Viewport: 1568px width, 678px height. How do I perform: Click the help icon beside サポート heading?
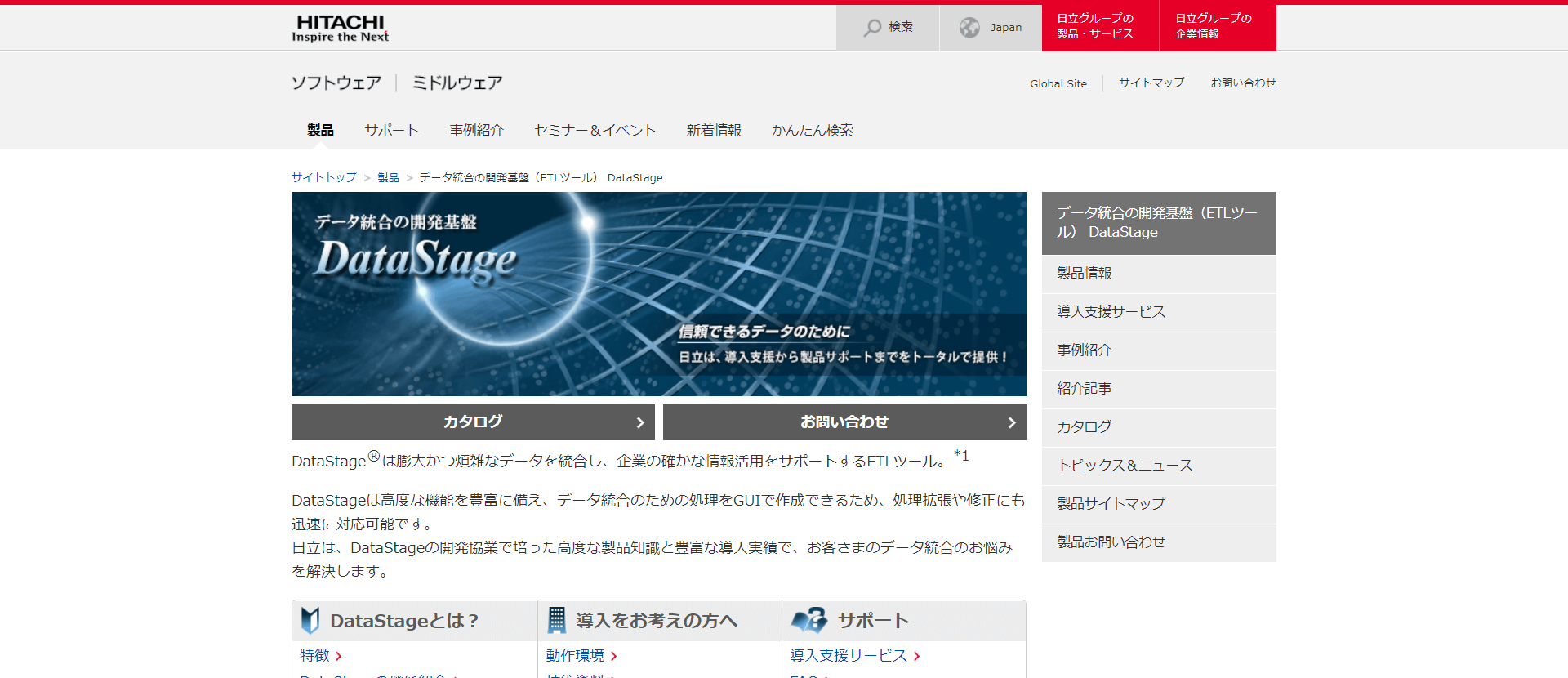point(809,620)
